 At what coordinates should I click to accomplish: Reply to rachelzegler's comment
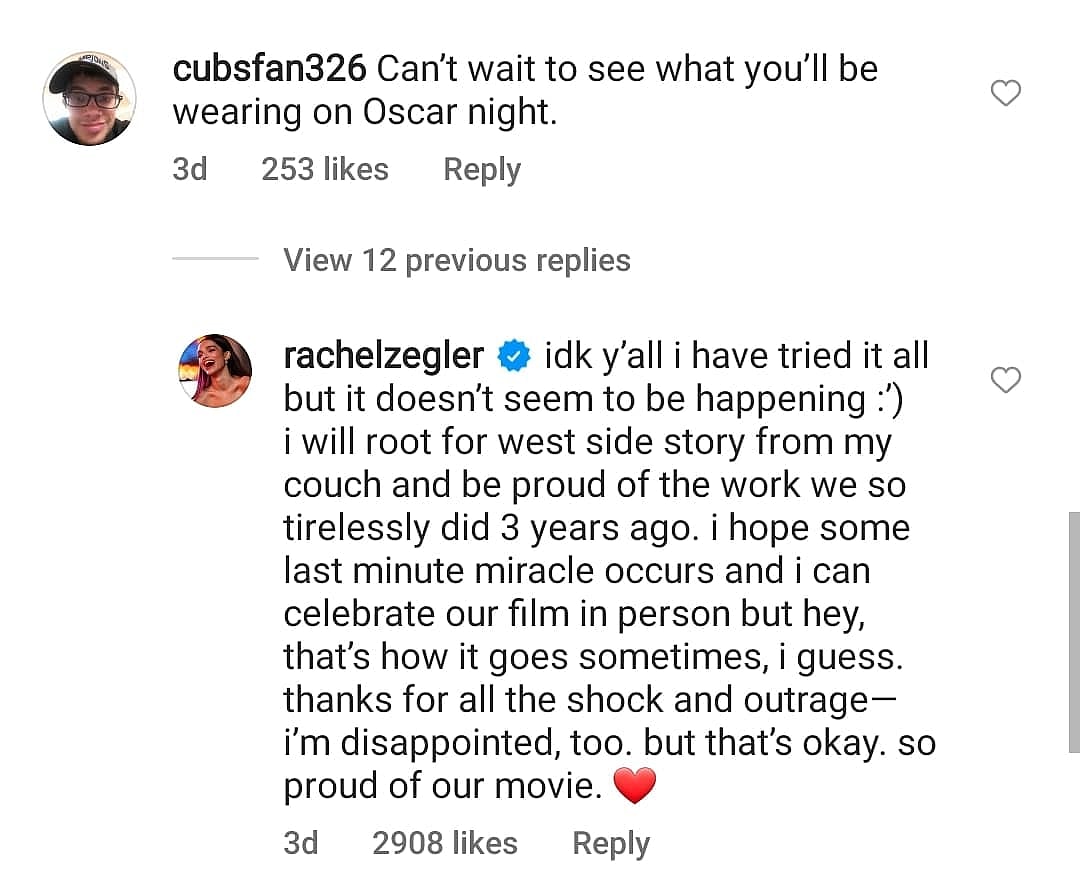[610, 843]
